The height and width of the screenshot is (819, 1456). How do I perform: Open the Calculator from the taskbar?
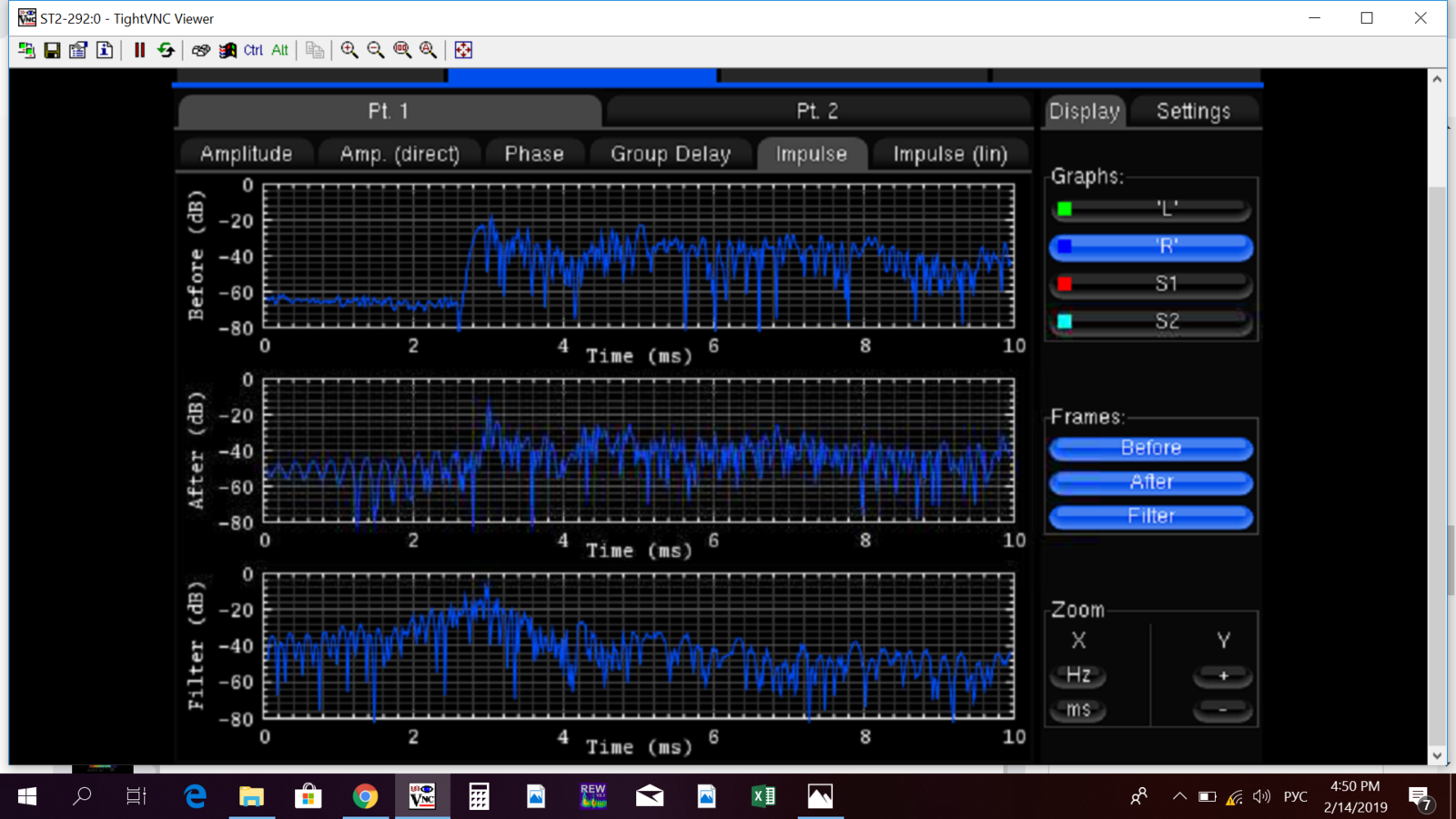[x=479, y=796]
